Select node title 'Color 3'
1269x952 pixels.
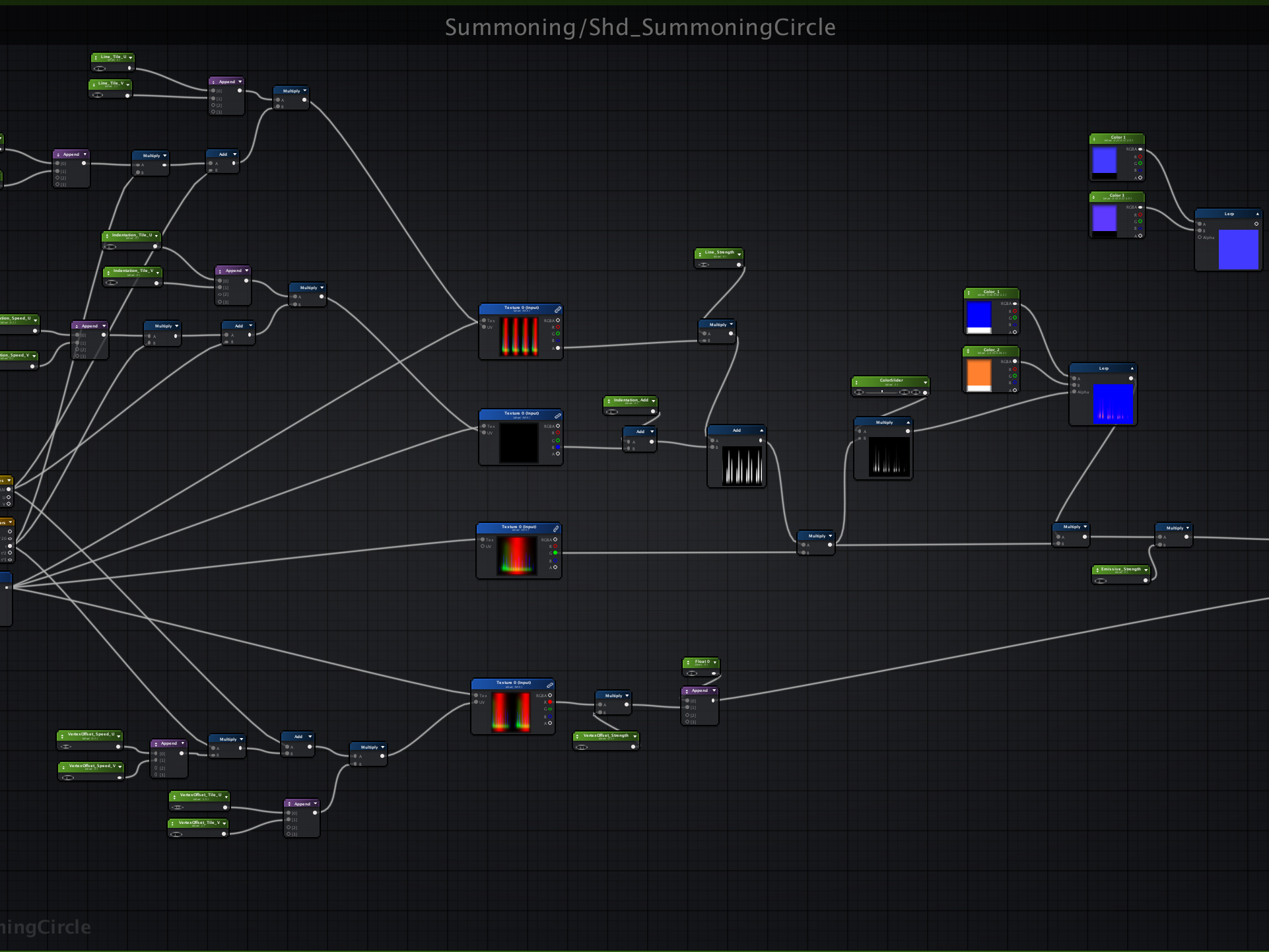(x=1117, y=195)
